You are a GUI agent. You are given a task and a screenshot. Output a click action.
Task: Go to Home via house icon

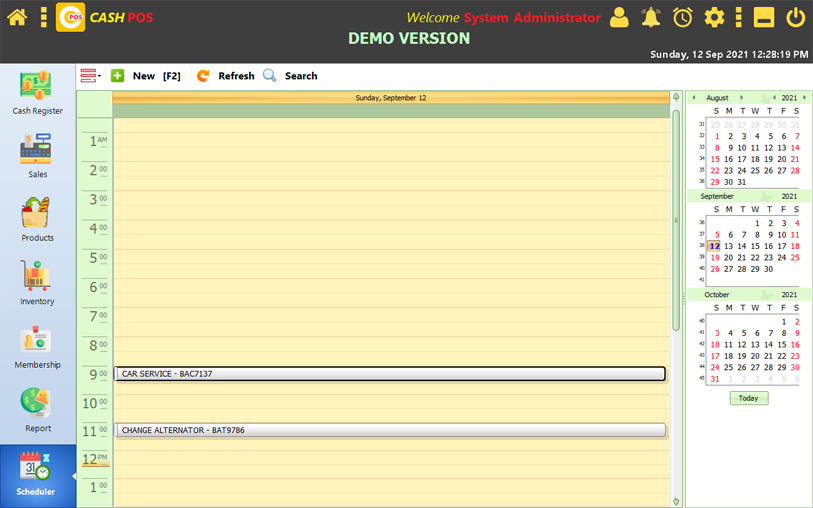point(17,17)
